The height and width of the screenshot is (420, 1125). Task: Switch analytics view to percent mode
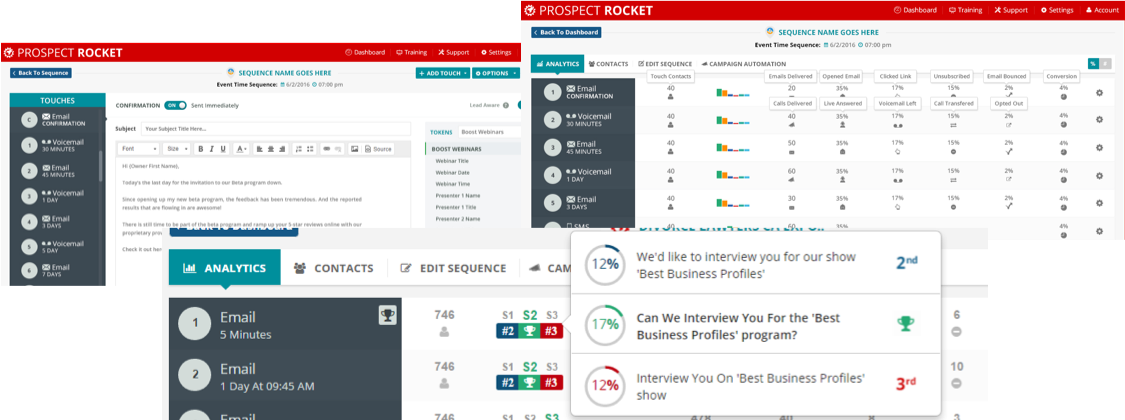pos(1093,64)
